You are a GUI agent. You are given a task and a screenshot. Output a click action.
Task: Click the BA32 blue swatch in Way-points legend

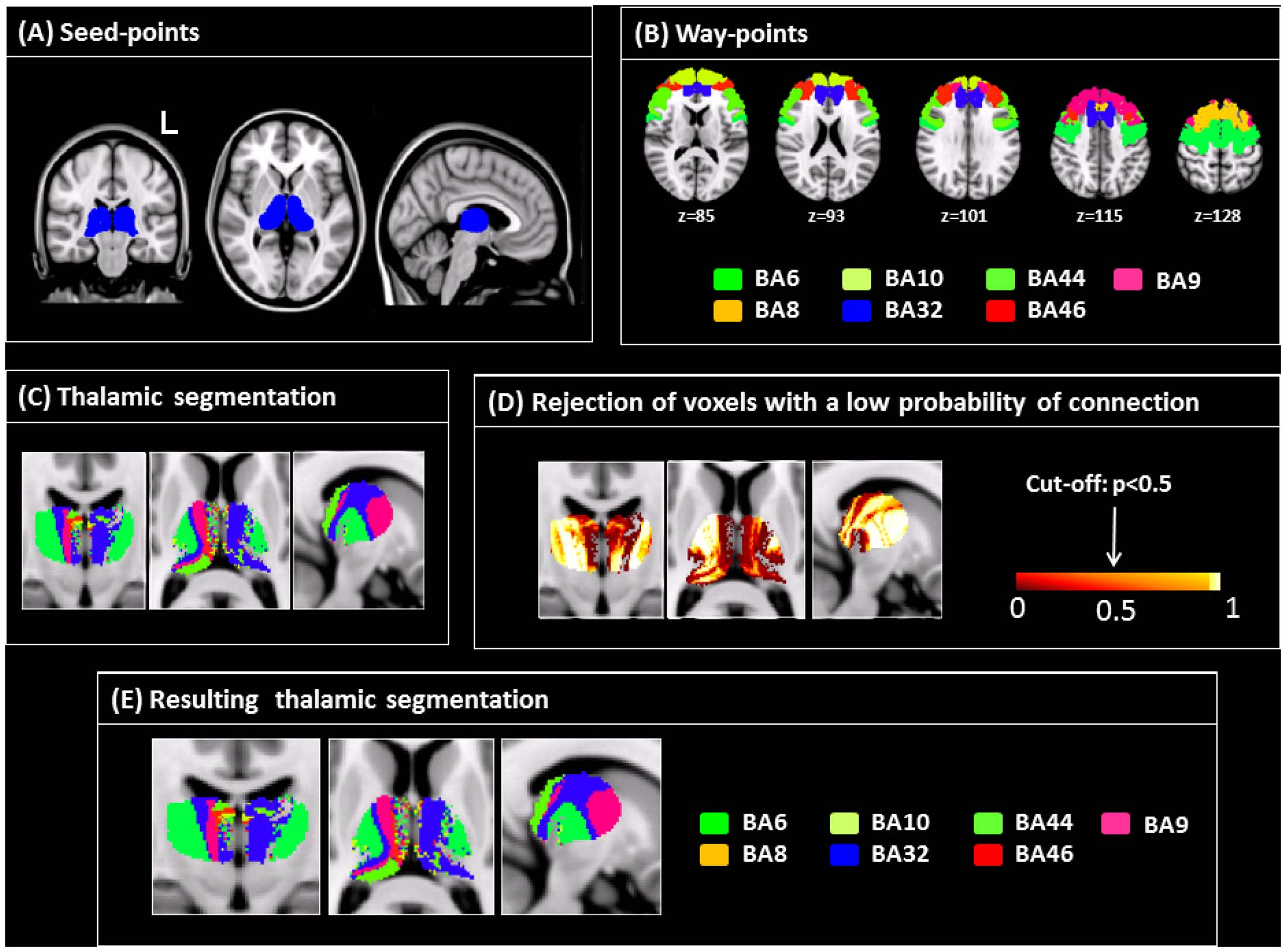856,310
